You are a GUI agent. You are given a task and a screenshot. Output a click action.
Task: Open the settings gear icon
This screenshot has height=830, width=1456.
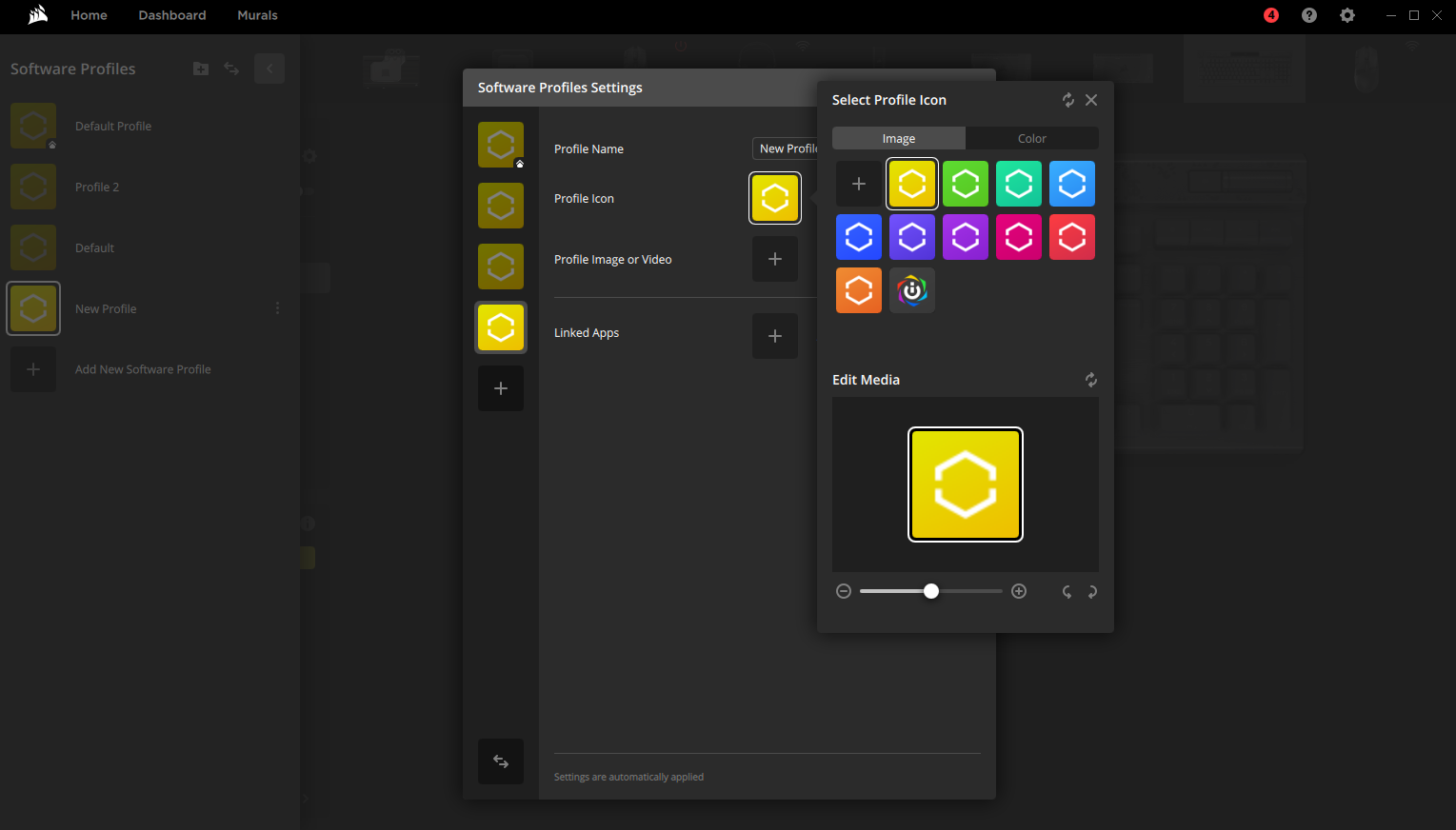pos(1346,15)
